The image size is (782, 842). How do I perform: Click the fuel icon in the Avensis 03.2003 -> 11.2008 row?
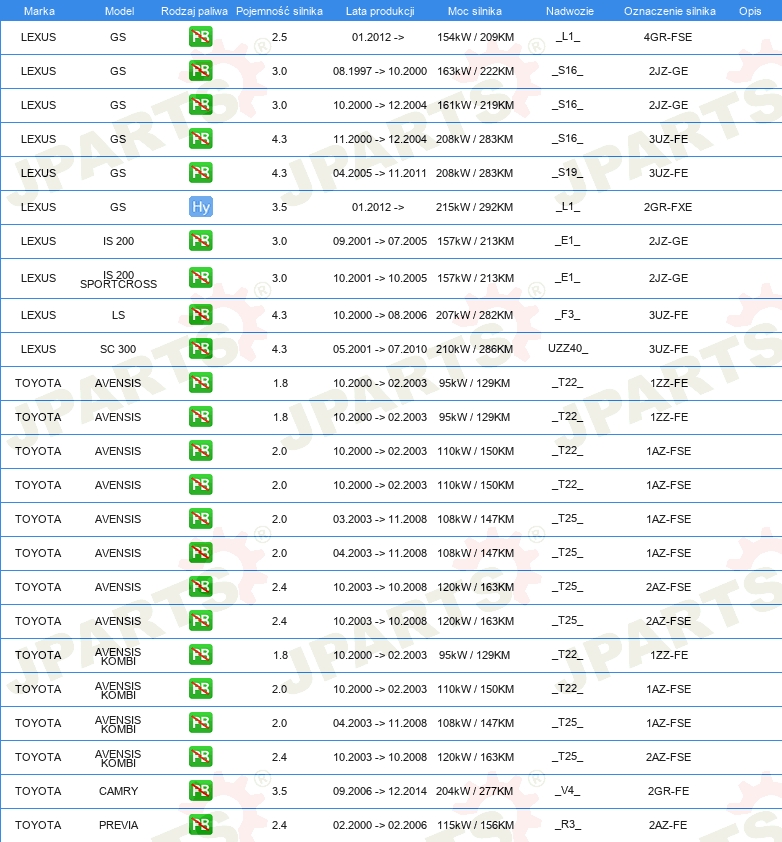point(200,519)
